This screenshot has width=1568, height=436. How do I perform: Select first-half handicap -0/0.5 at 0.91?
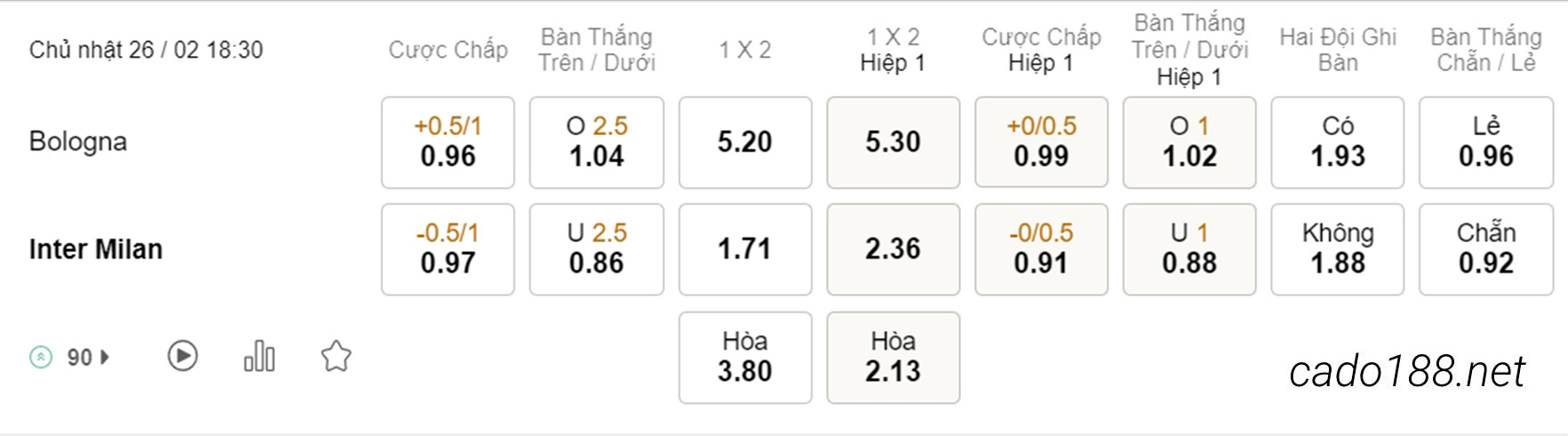[1041, 249]
